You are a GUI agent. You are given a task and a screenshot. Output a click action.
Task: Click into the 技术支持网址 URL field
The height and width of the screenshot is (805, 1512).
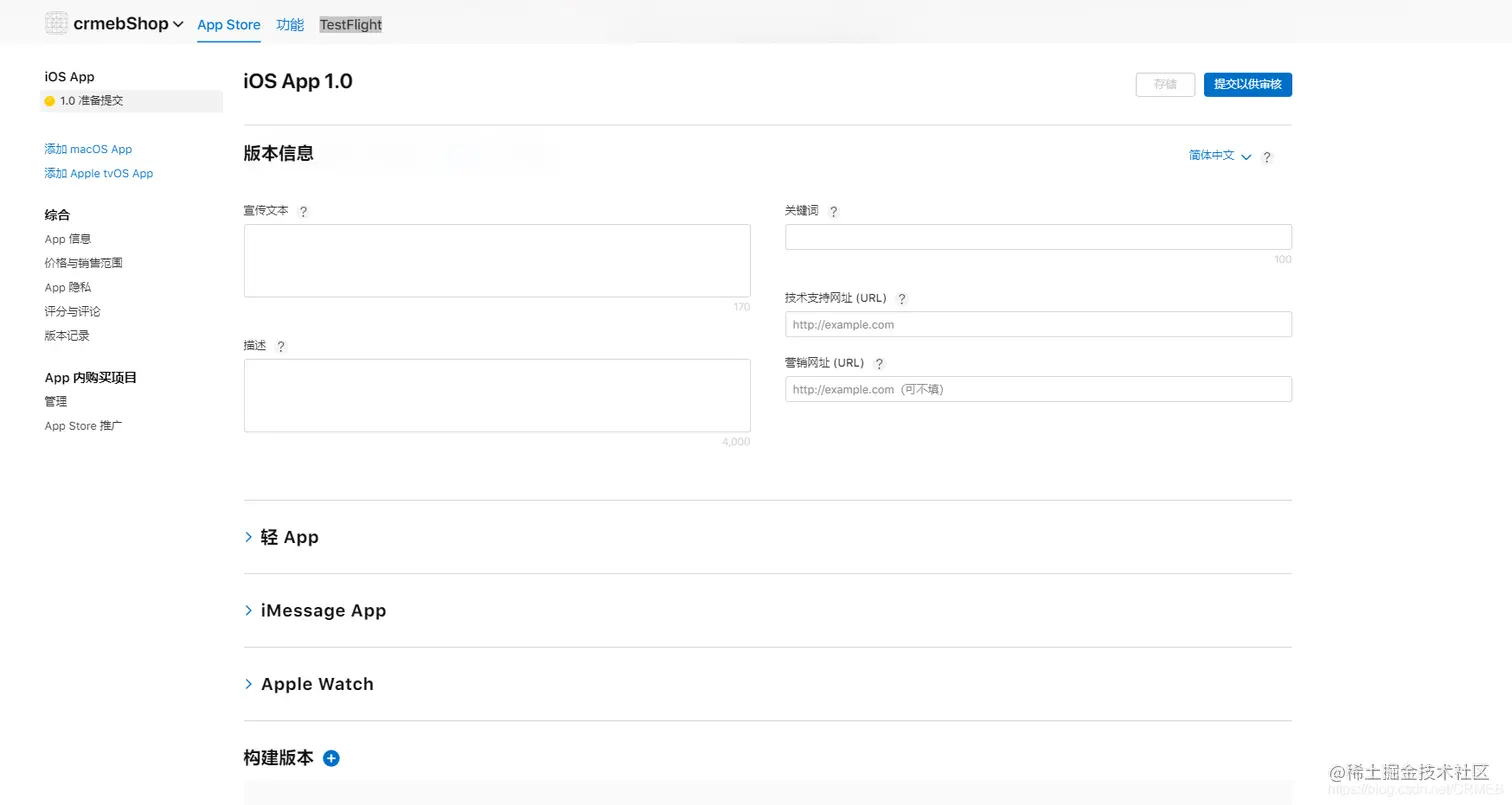[1038, 324]
